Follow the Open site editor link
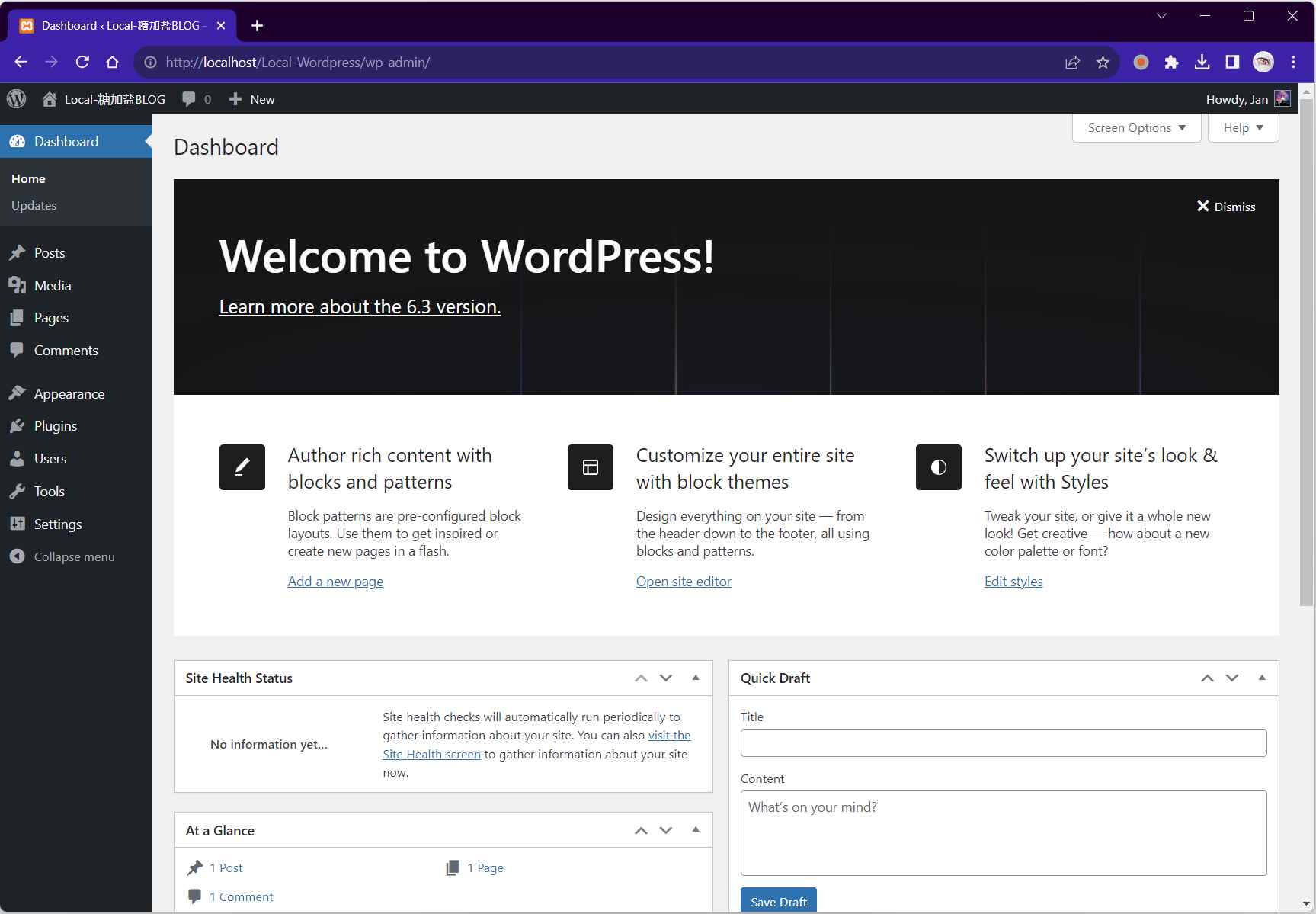This screenshot has width=1316, height=914. [684, 582]
